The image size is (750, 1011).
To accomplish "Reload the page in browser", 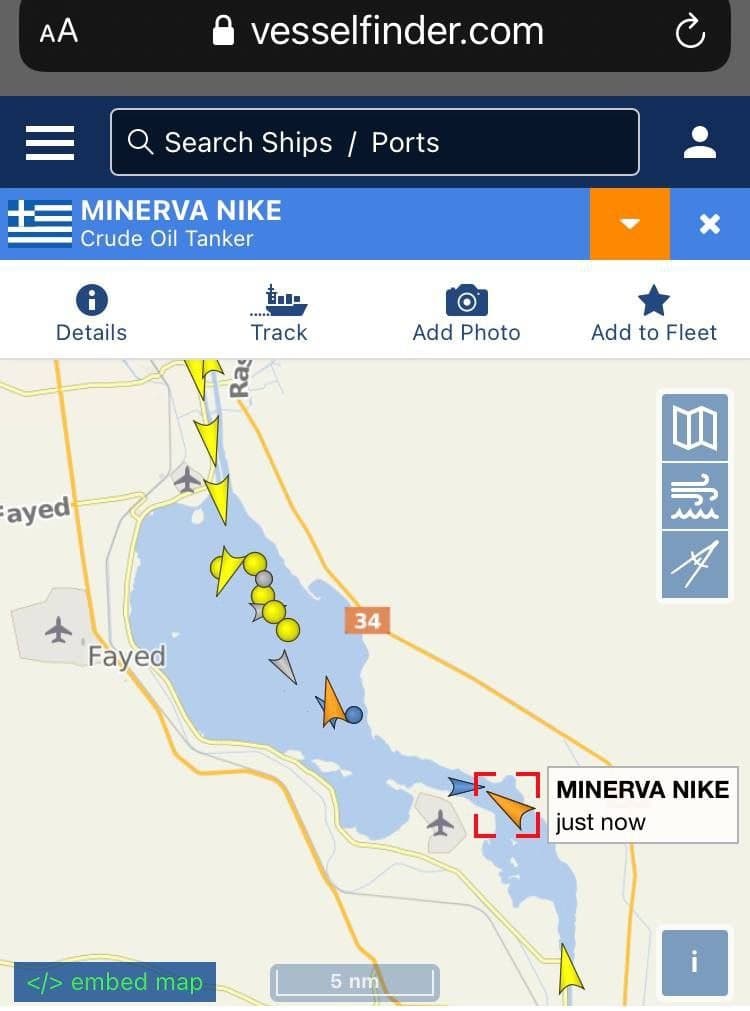I will coord(690,32).
